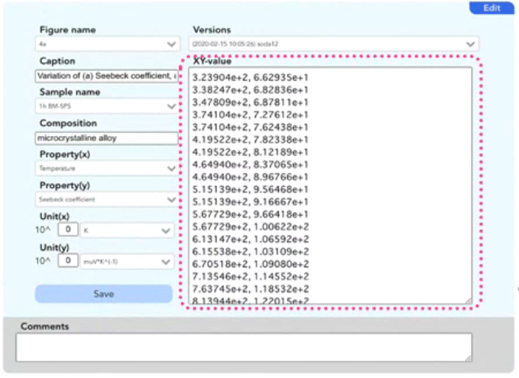Click the Save button
Image resolution: width=519 pixels, height=378 pixels.
[104, 294]
